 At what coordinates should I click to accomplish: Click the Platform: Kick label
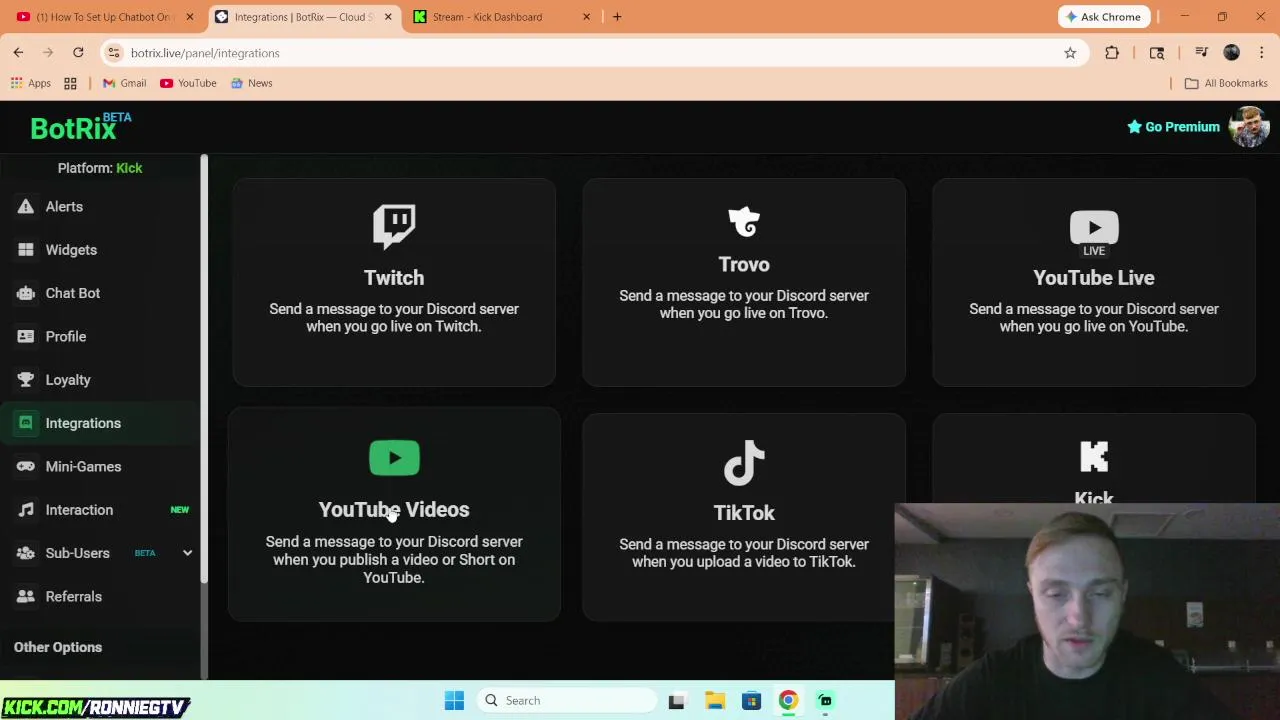(x=100, y=168)
